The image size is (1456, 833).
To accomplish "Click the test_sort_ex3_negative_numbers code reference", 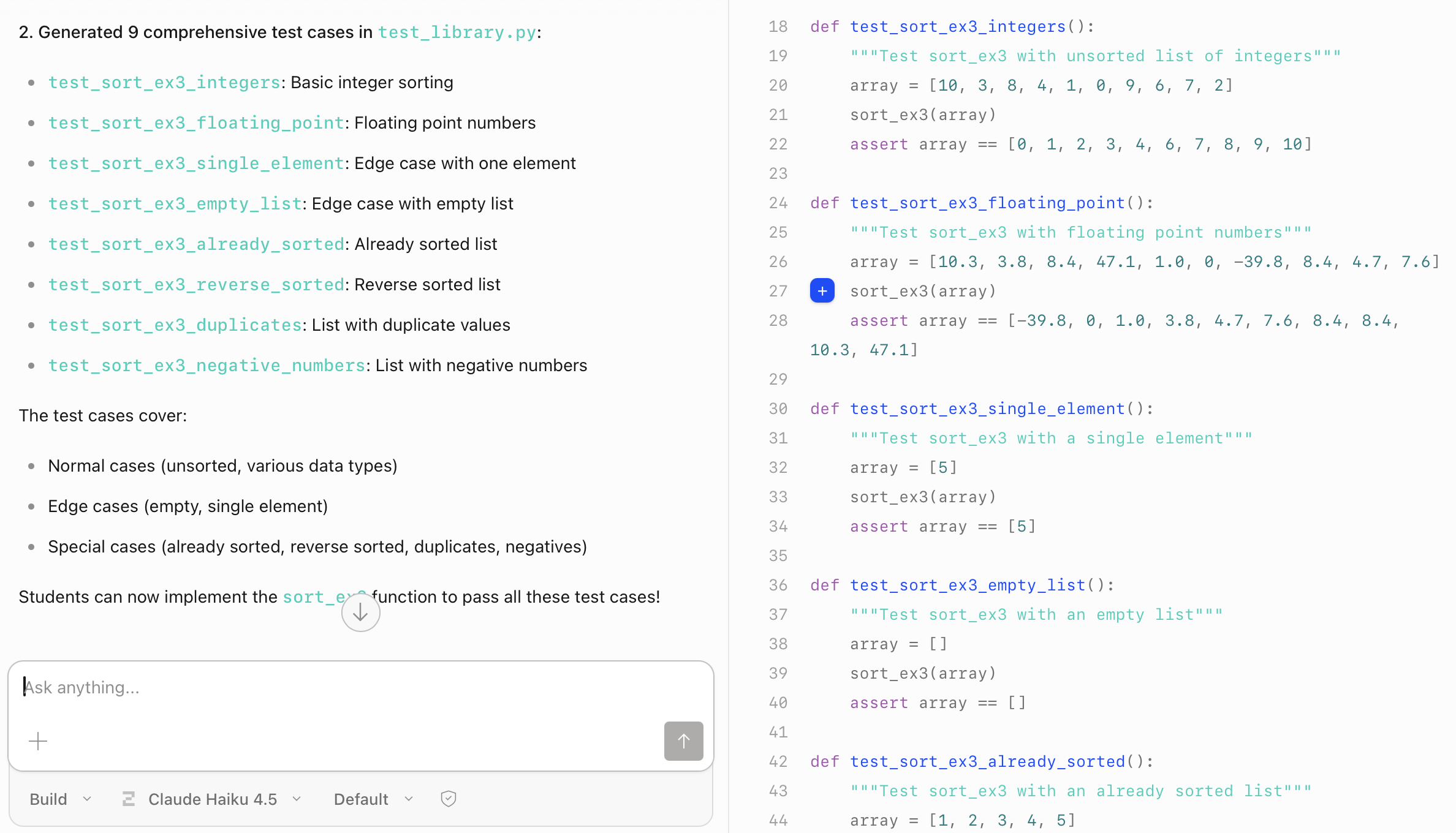I will click(207, 365).
